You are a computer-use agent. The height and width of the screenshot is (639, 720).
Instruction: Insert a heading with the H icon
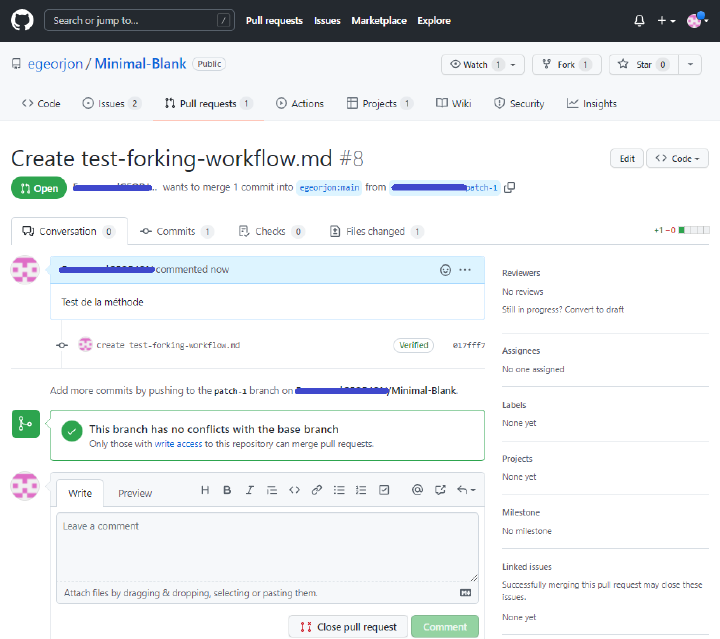coord(205,490)
